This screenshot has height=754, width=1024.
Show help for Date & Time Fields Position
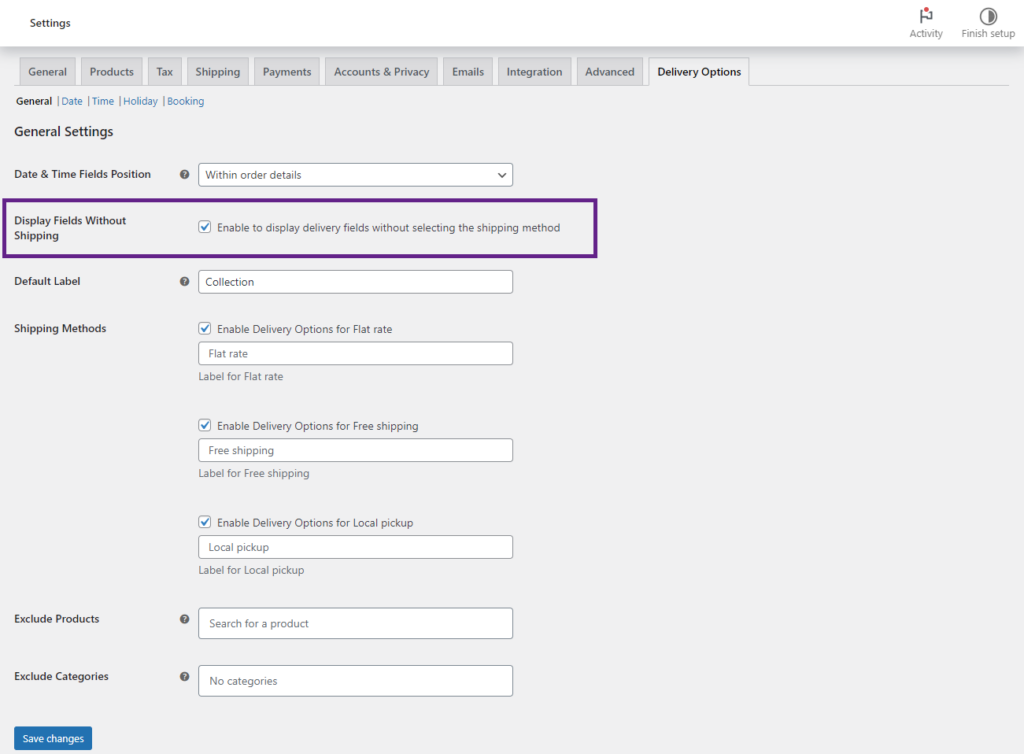click(184, 174)
